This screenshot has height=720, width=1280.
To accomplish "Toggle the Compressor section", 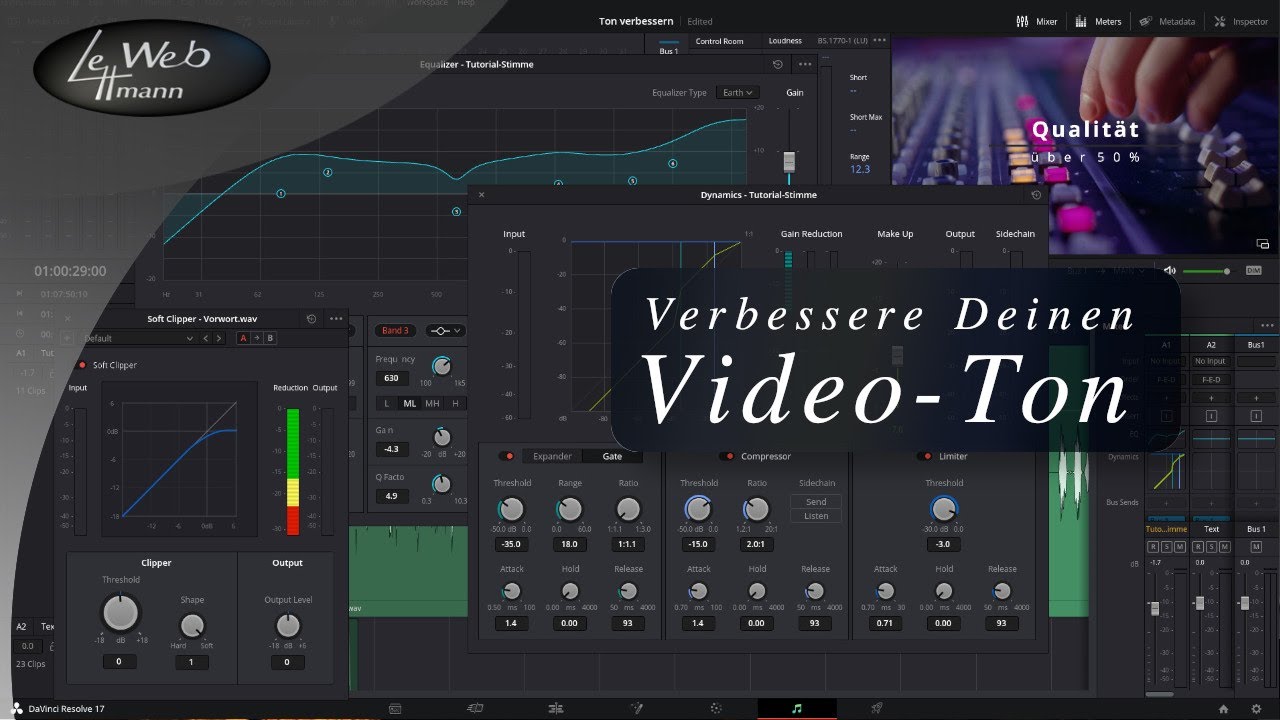I will tap(727, 456).
